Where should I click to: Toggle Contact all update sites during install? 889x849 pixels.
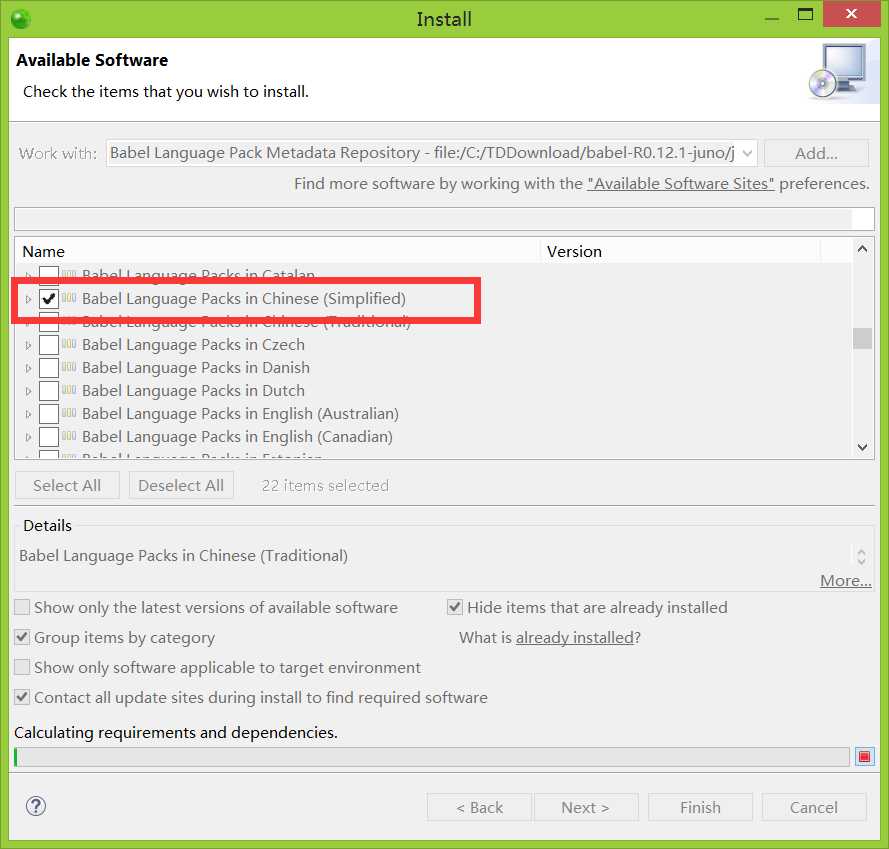coord(22,697)
